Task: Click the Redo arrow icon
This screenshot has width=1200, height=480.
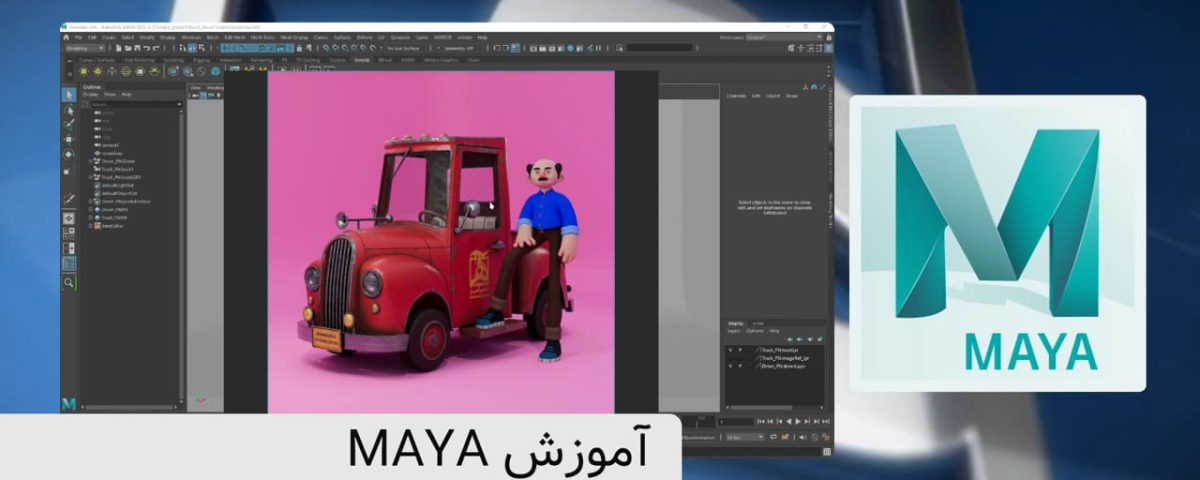Action: (156, 48)
